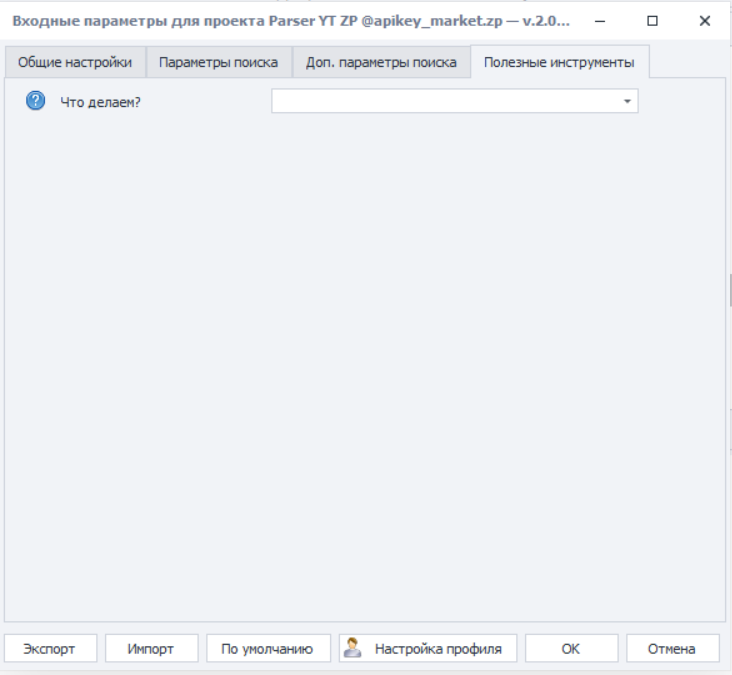Go to the Доп. параметры поиска tab
The image size is (732, 675).
381,62
